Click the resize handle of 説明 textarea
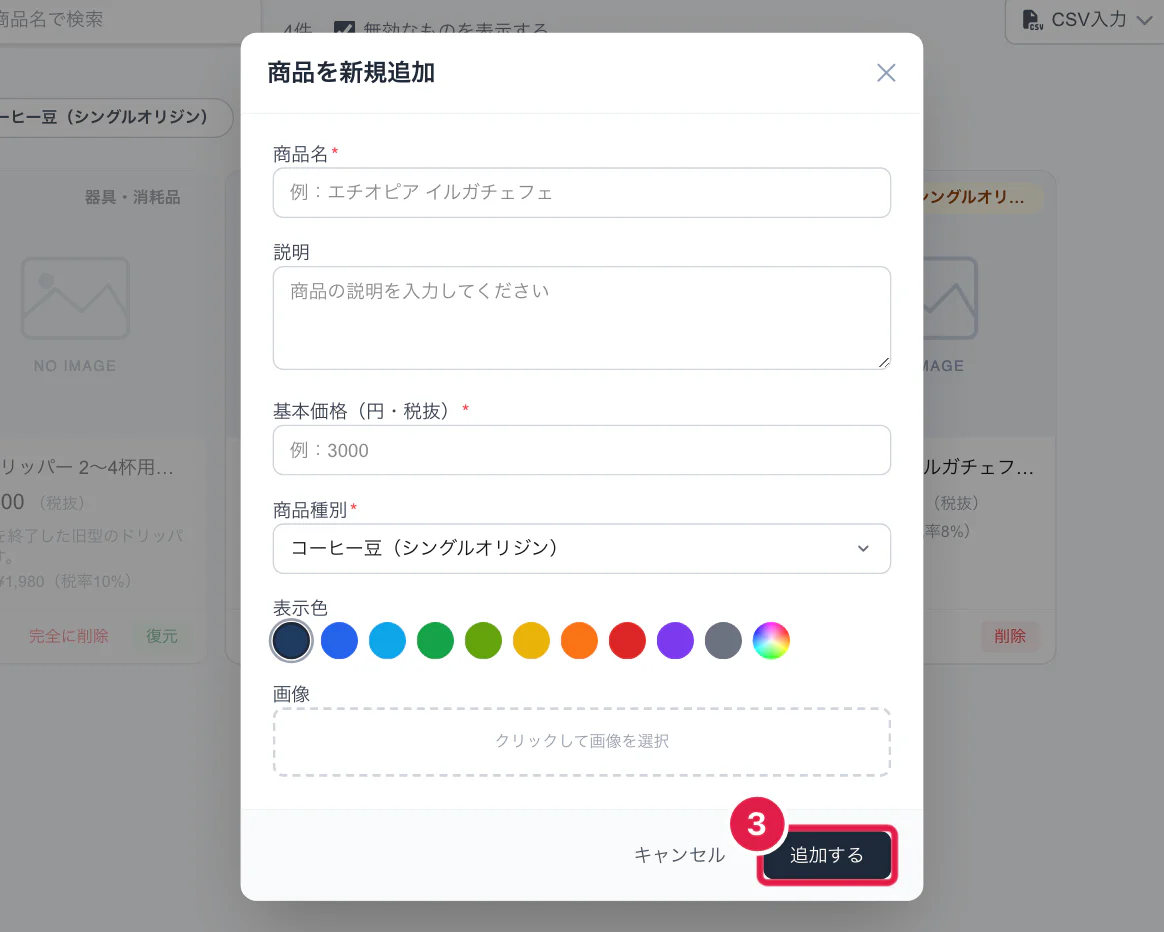Viewport: 1164px width, 932px height. point(883,362)
